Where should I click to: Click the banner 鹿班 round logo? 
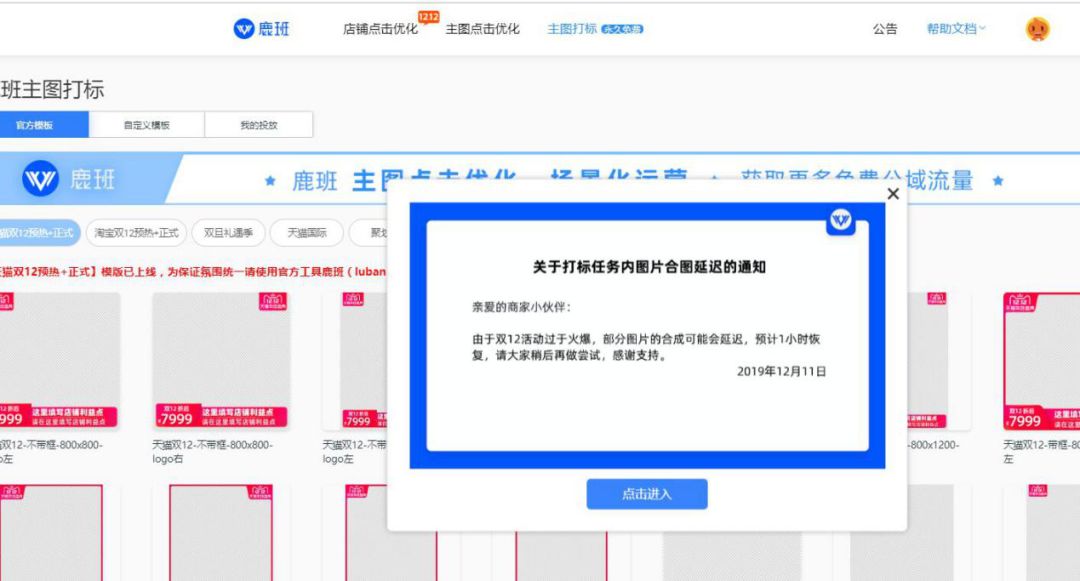40,179
